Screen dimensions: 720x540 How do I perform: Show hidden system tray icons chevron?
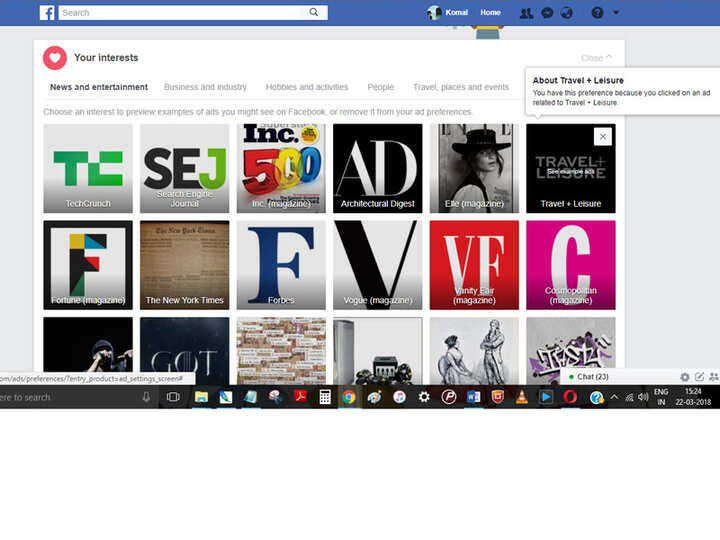[x=614, y=397]
